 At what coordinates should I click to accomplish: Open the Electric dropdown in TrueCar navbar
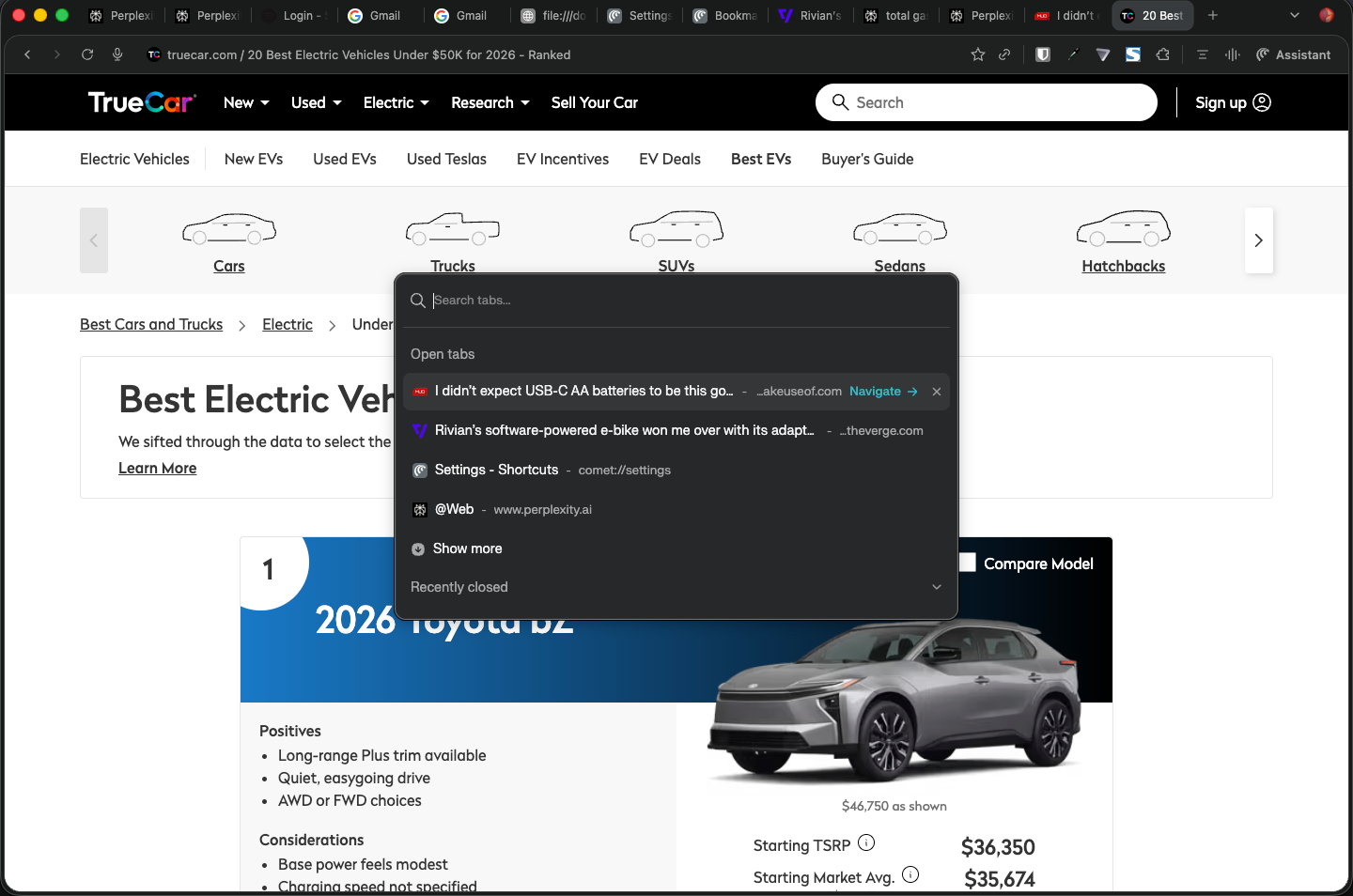tap(396, 102)
